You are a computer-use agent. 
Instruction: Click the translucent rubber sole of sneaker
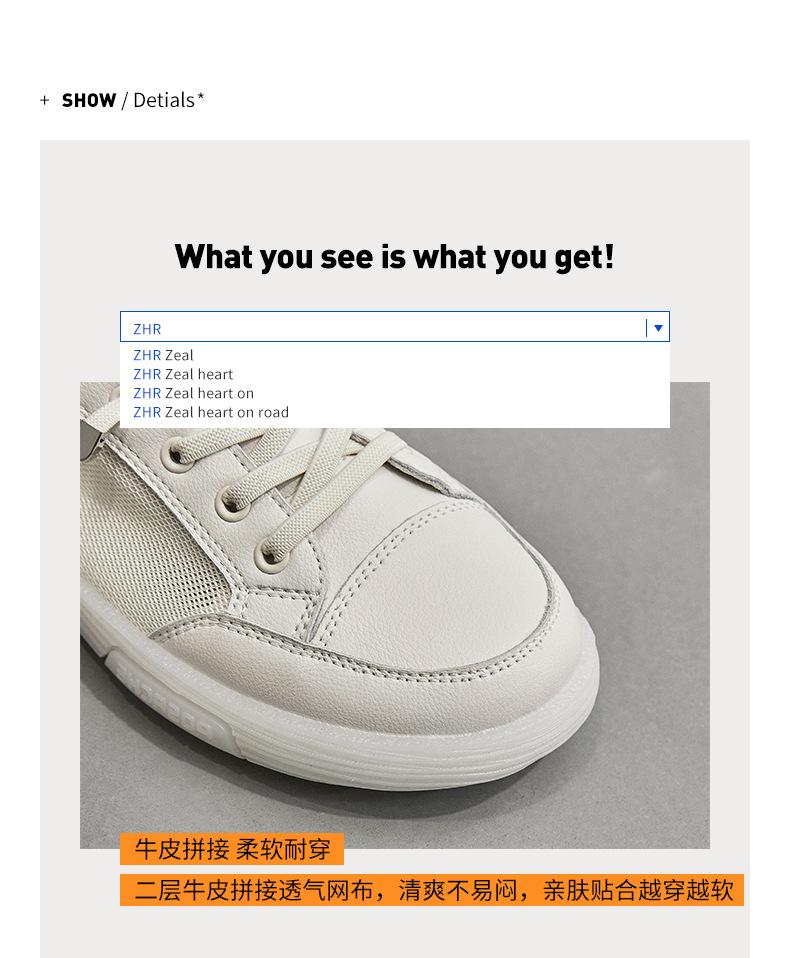[342, 727]
